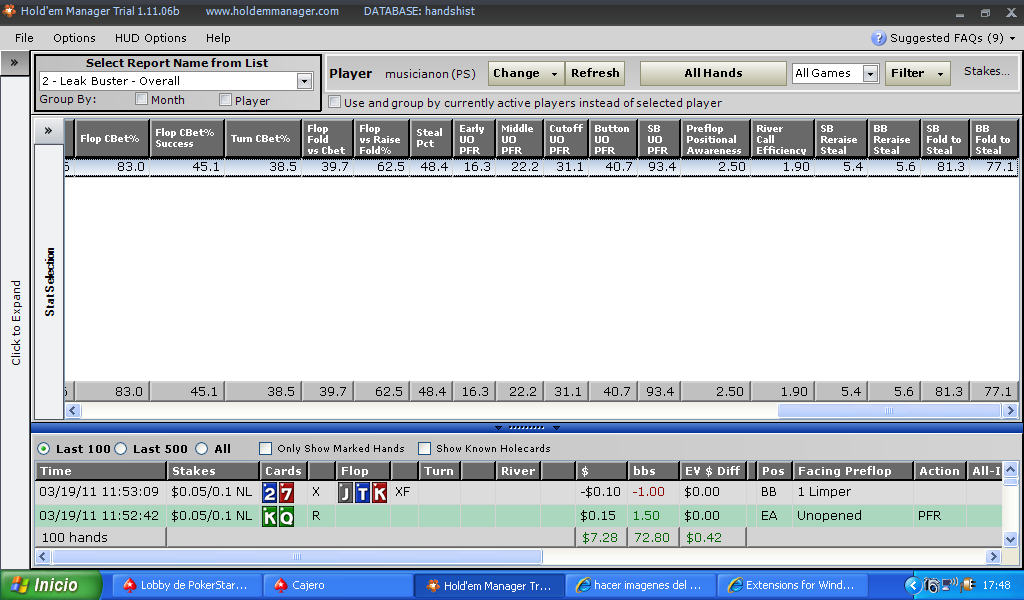The width and height of the screenshot is (1024, 600).
Task: Click the Stat Selection expand arrows icon
Action: 48,131
